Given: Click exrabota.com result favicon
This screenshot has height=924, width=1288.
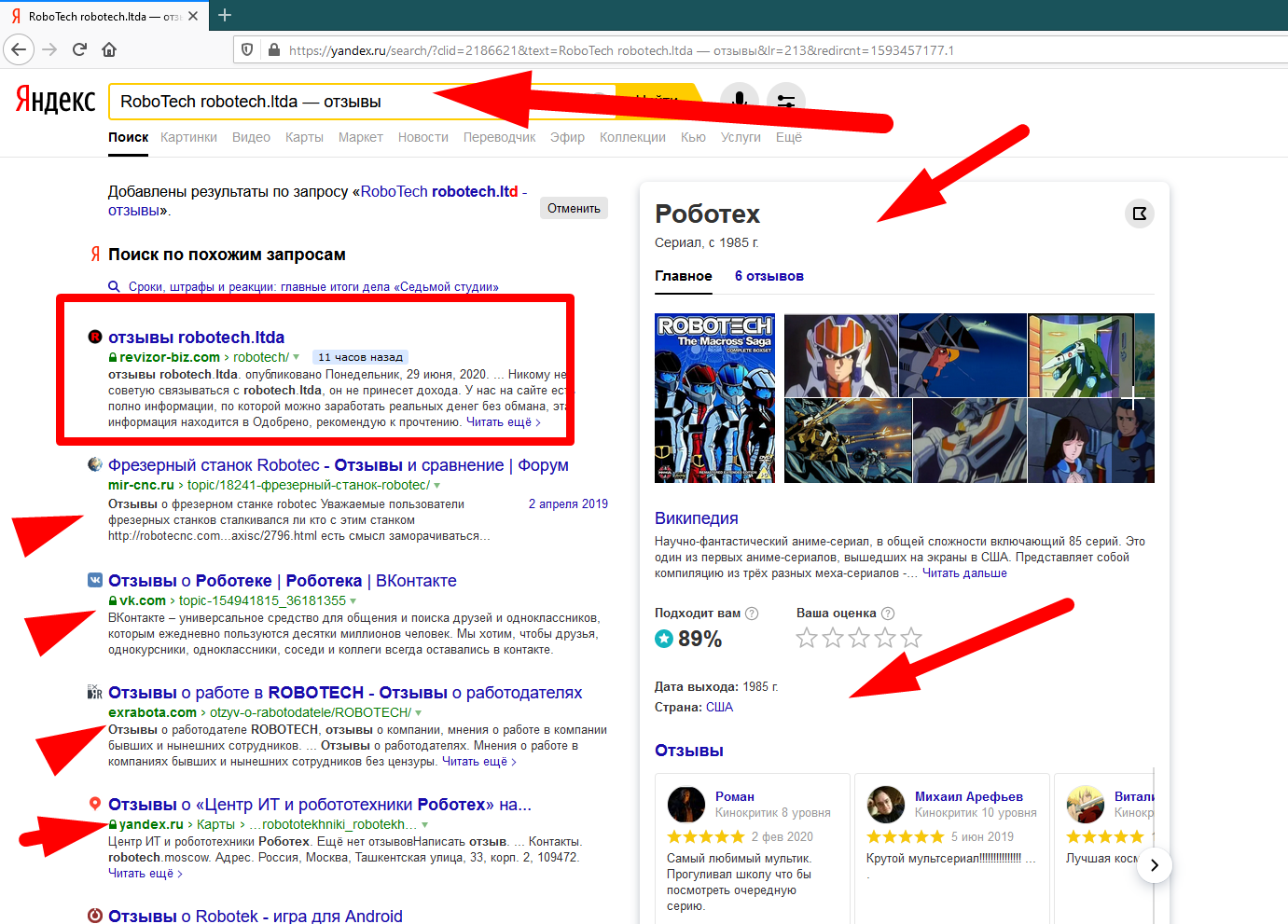Looking at the screenshot, I should click(x=94, y=692).
